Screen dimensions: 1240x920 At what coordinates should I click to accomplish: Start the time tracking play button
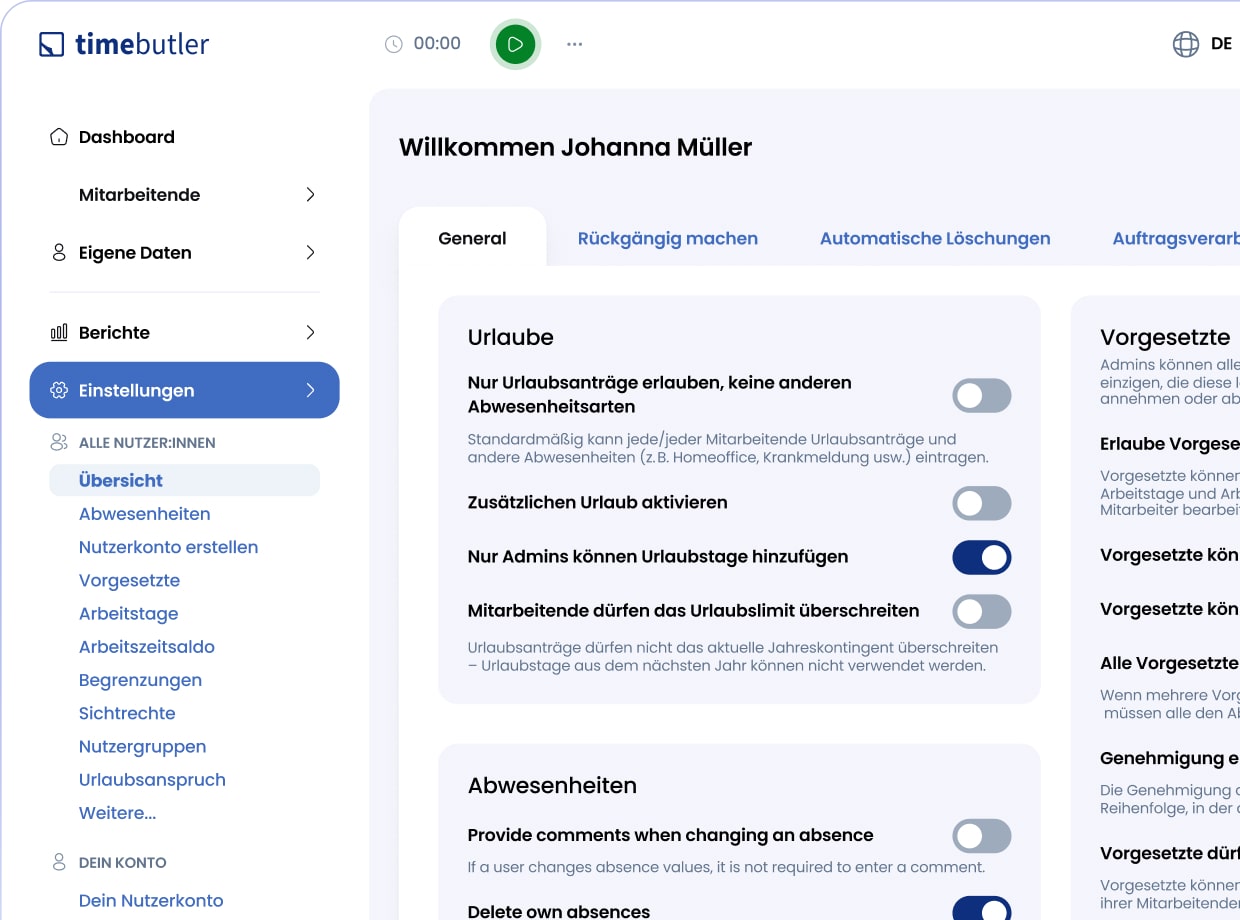tap(515, 44)
